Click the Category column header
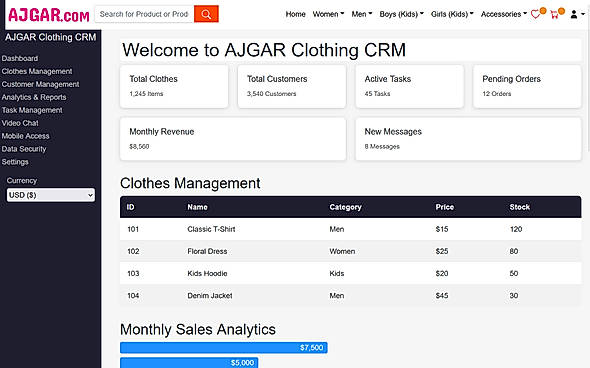This screenshot has height=368, width=590. tap(345, 207)
